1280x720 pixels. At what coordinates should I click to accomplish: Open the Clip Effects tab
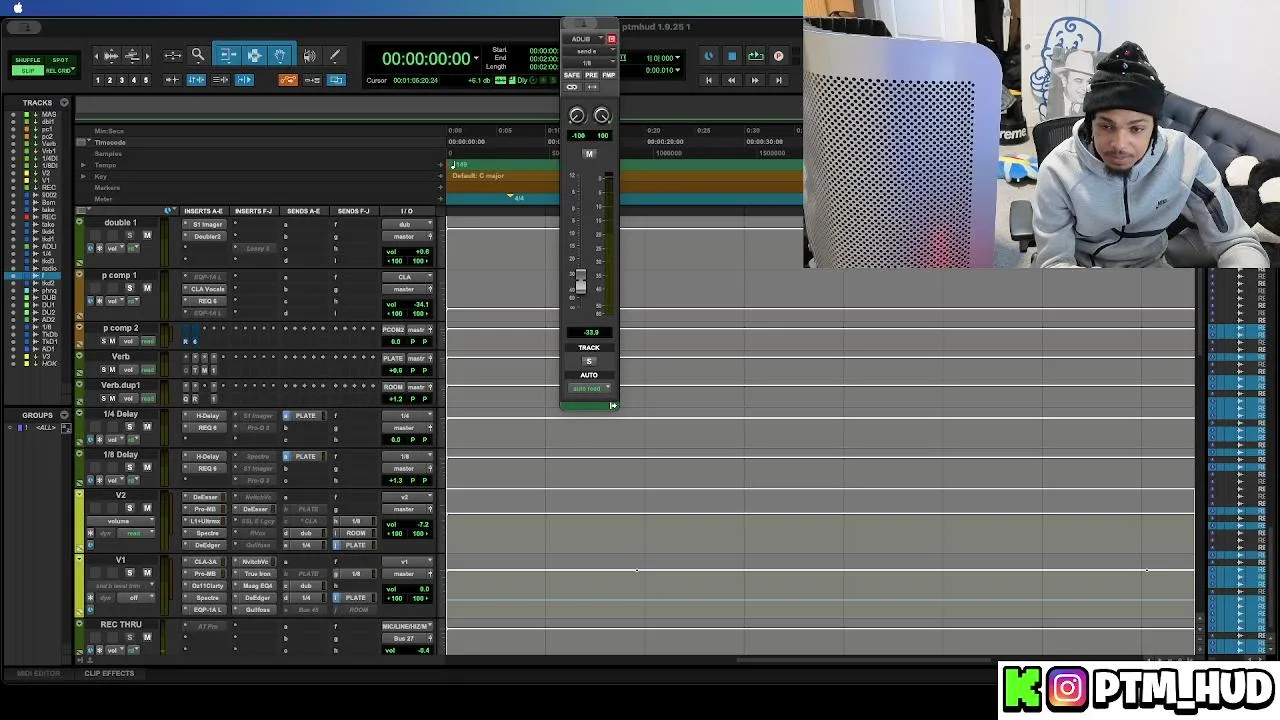(x=109, y=673)
